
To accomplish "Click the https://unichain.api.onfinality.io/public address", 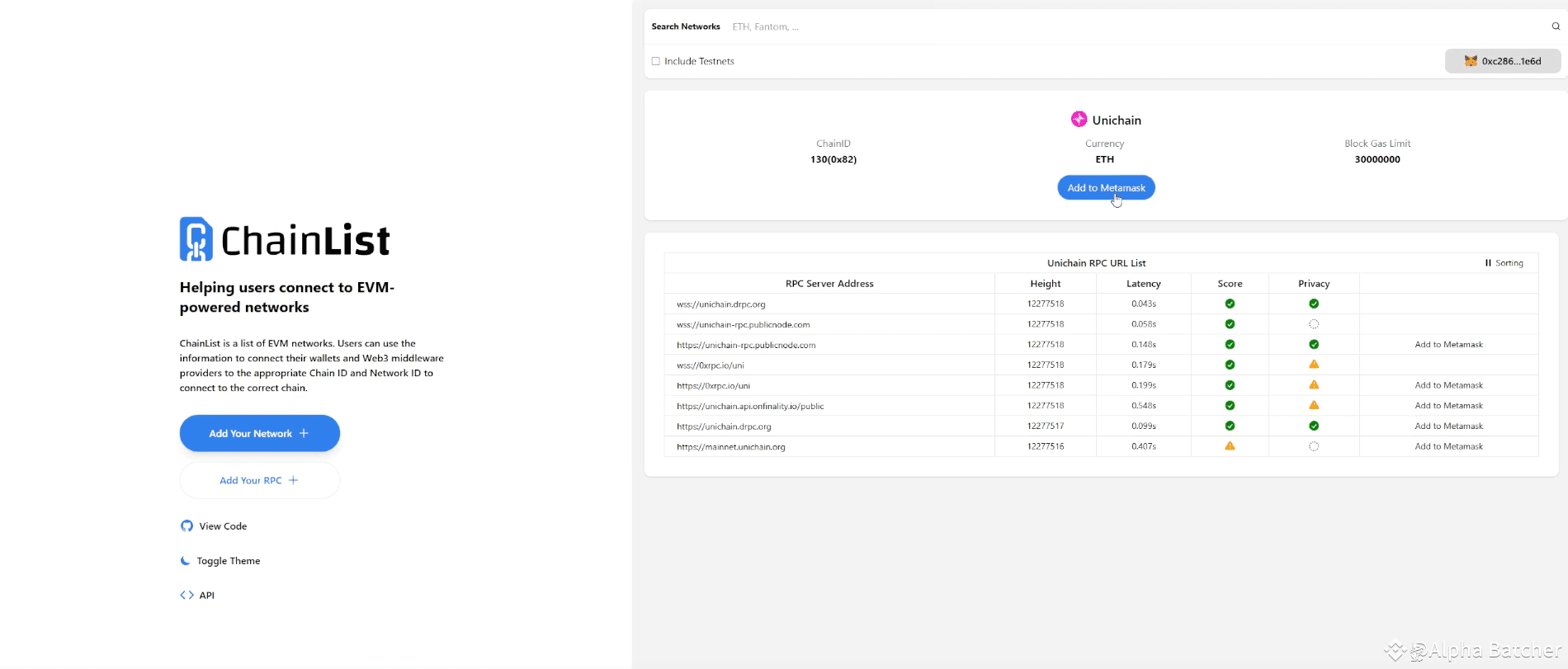I will pos(750,406).
